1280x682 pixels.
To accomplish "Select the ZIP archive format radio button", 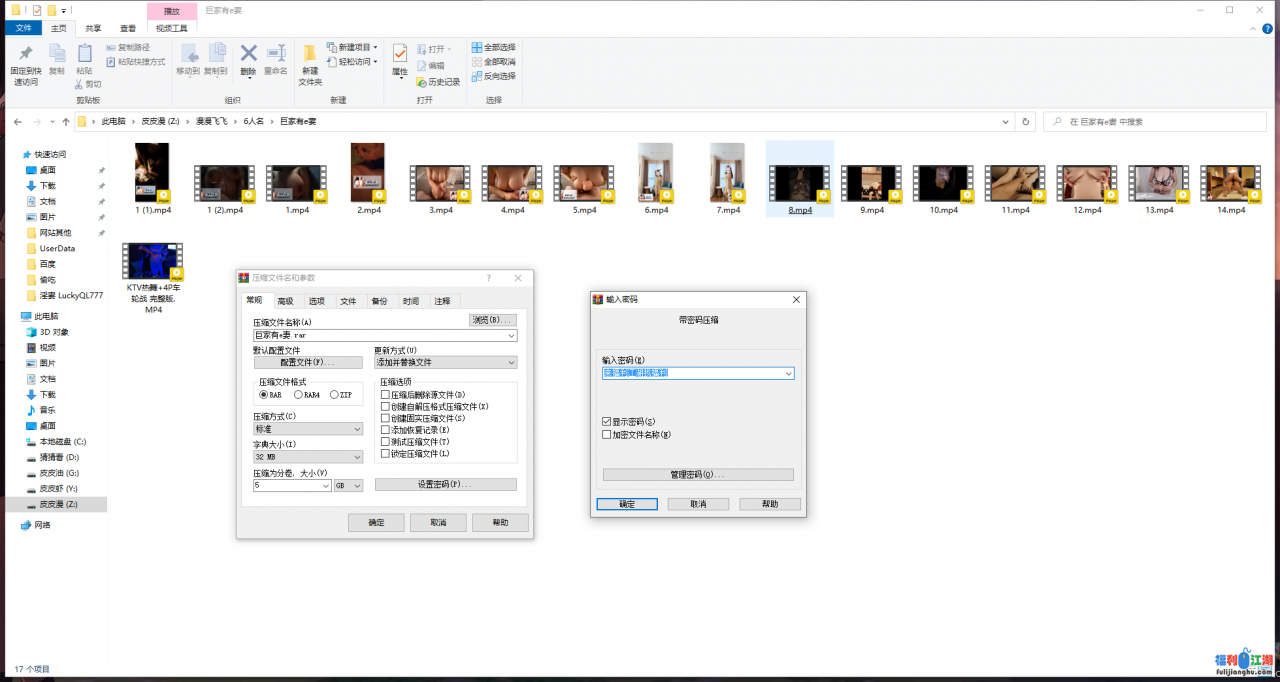I will (x=334, y=395).
